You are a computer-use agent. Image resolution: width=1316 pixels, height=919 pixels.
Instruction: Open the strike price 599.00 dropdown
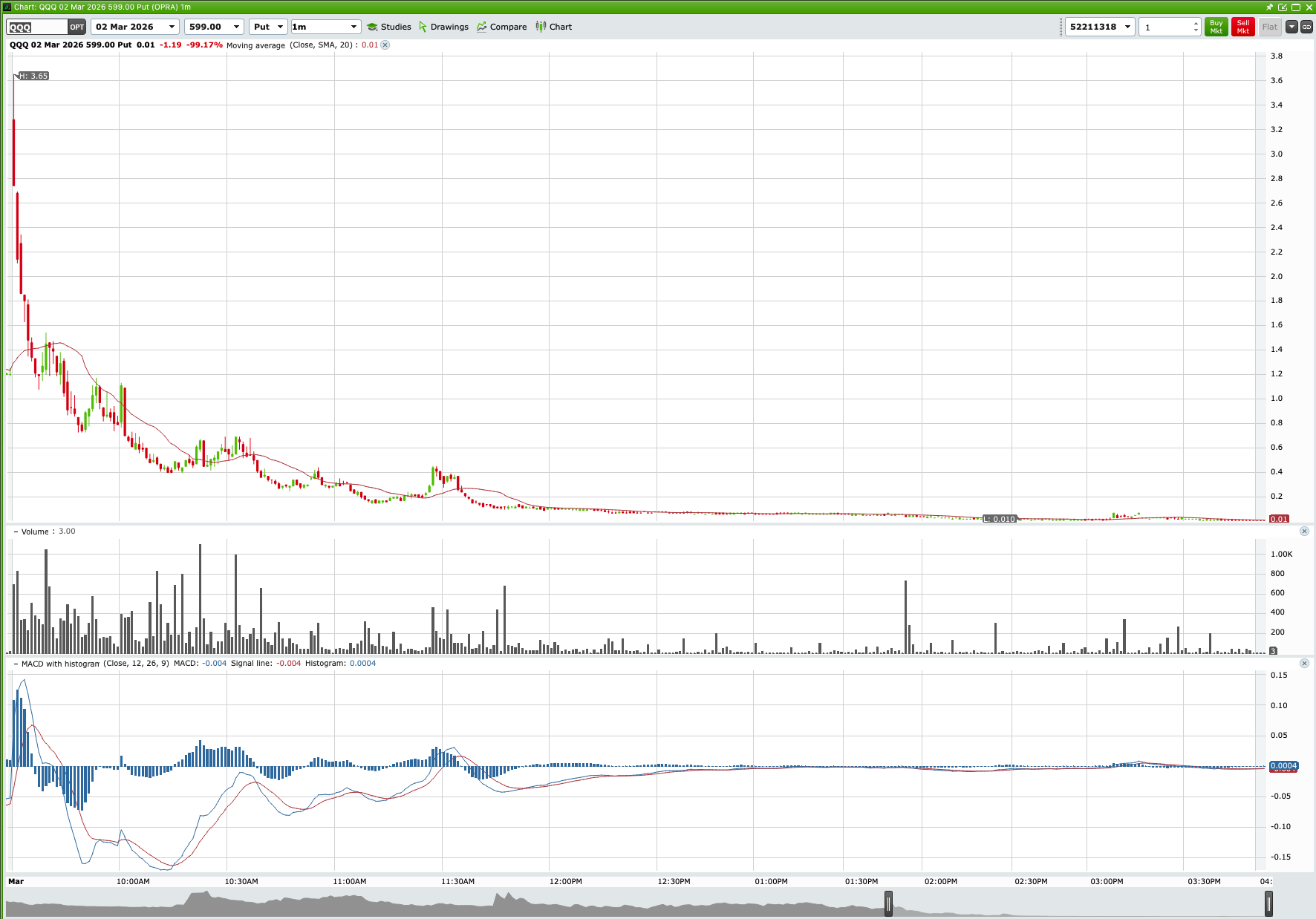pos(214,27)
